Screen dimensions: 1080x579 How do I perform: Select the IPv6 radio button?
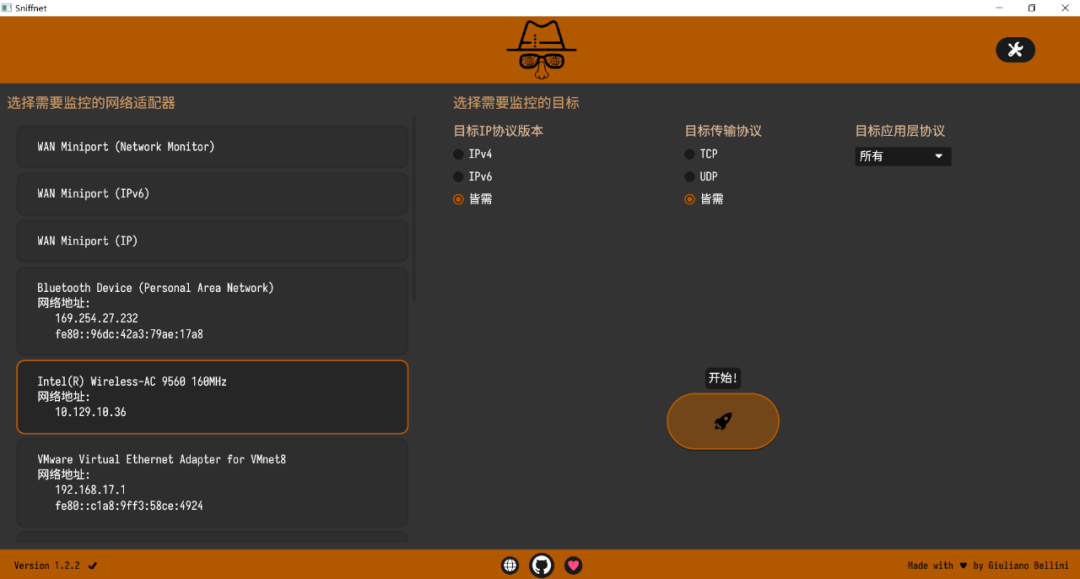[x=459, y=177]
